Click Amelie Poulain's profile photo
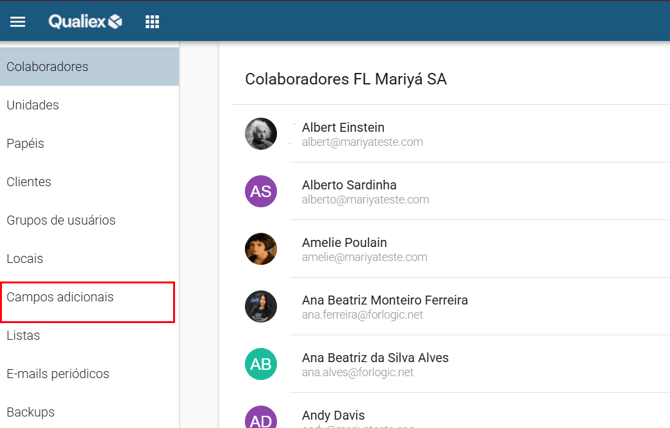The height and width of the screenshot is (428, 670). (x=261, y=249)
